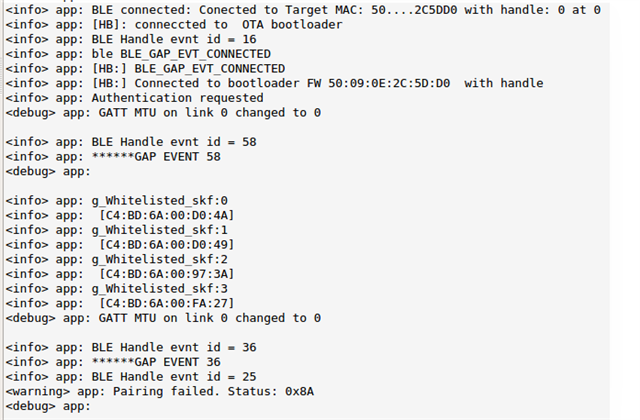The image size is (640, 420).
Task: Click the 'BLE Handle evnt id = 36' line
Action: click(131, 347)
